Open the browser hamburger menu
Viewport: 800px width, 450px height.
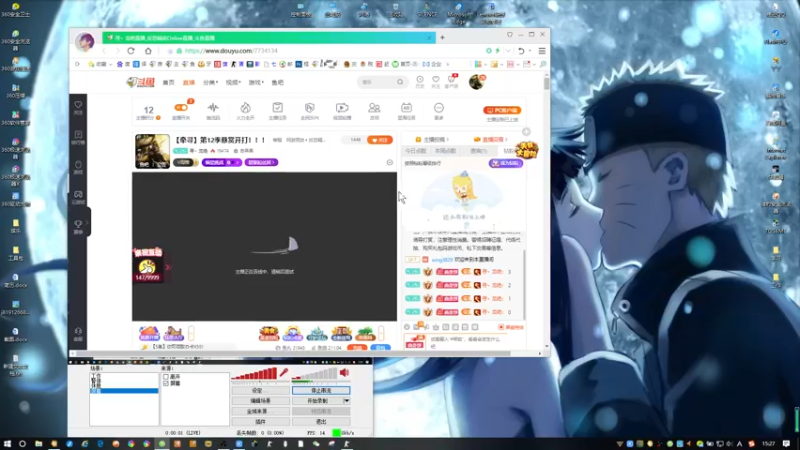pyautogui.click(x=542, y=51)
